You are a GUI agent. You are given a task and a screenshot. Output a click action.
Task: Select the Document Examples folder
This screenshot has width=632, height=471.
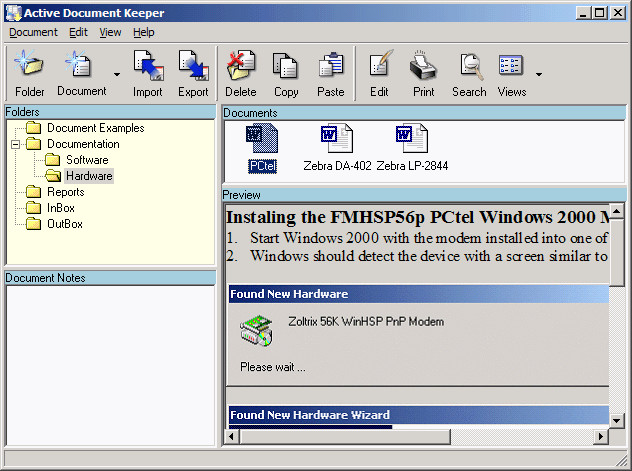point(96,128)
